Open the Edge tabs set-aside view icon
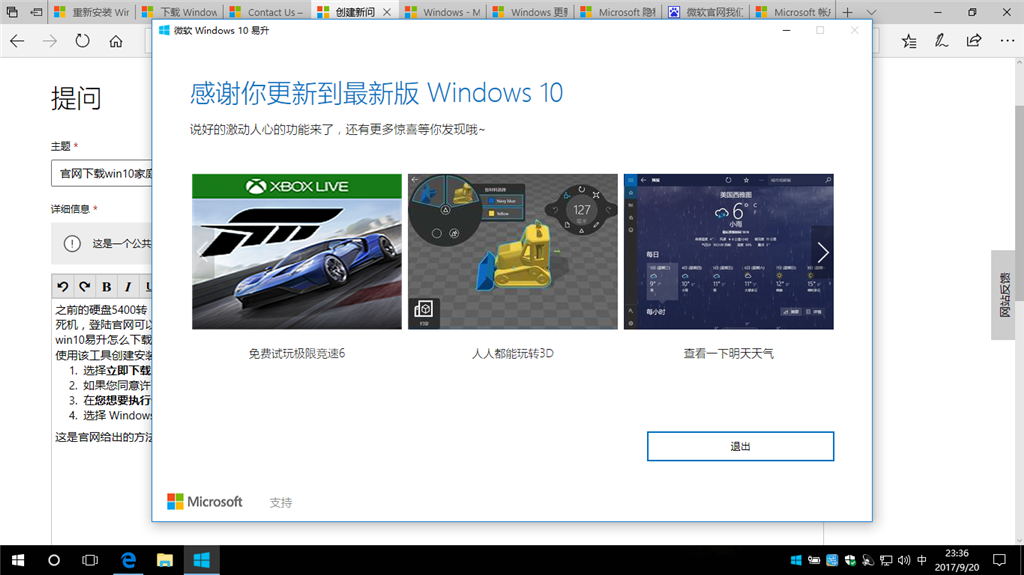 12,12
